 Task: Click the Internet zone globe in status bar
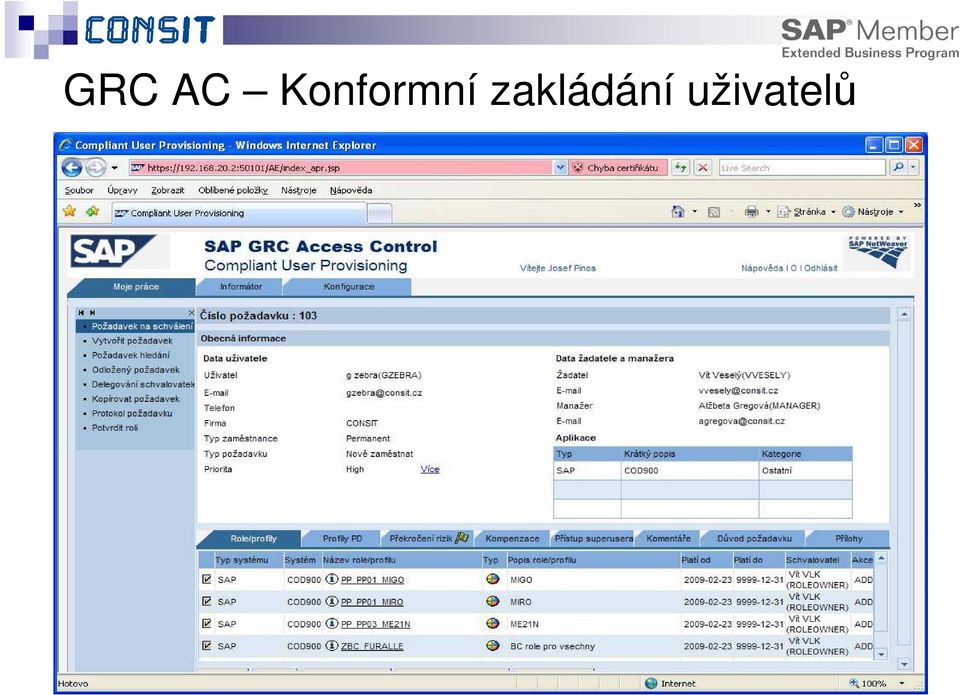(651, 683)
